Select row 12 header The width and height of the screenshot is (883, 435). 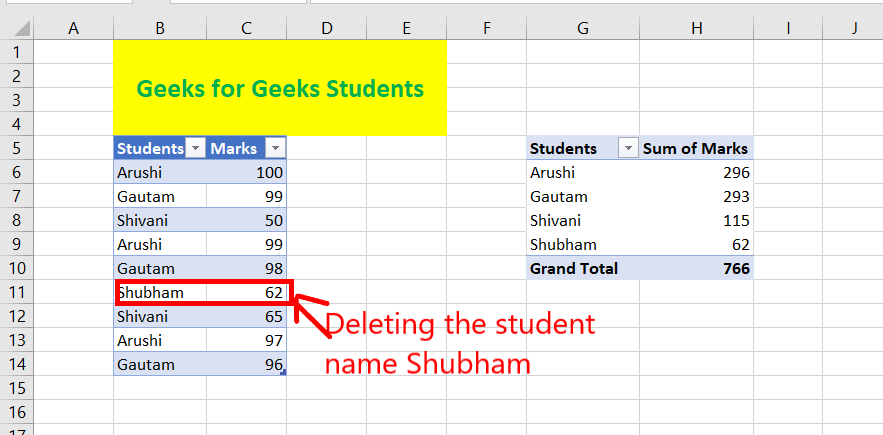click(17, 316)
